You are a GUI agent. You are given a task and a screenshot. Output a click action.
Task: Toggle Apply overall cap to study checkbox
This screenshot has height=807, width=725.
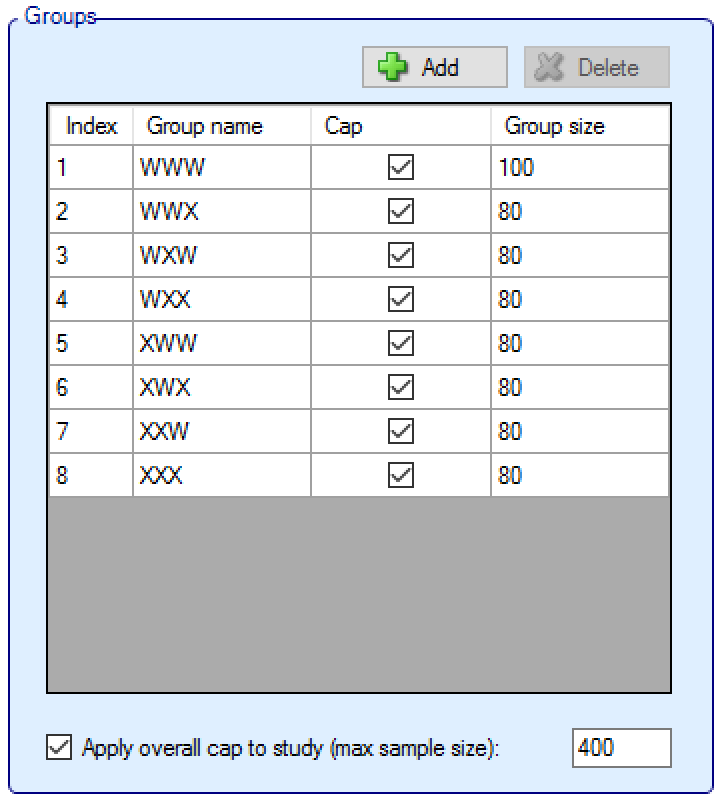coord(60,748)
